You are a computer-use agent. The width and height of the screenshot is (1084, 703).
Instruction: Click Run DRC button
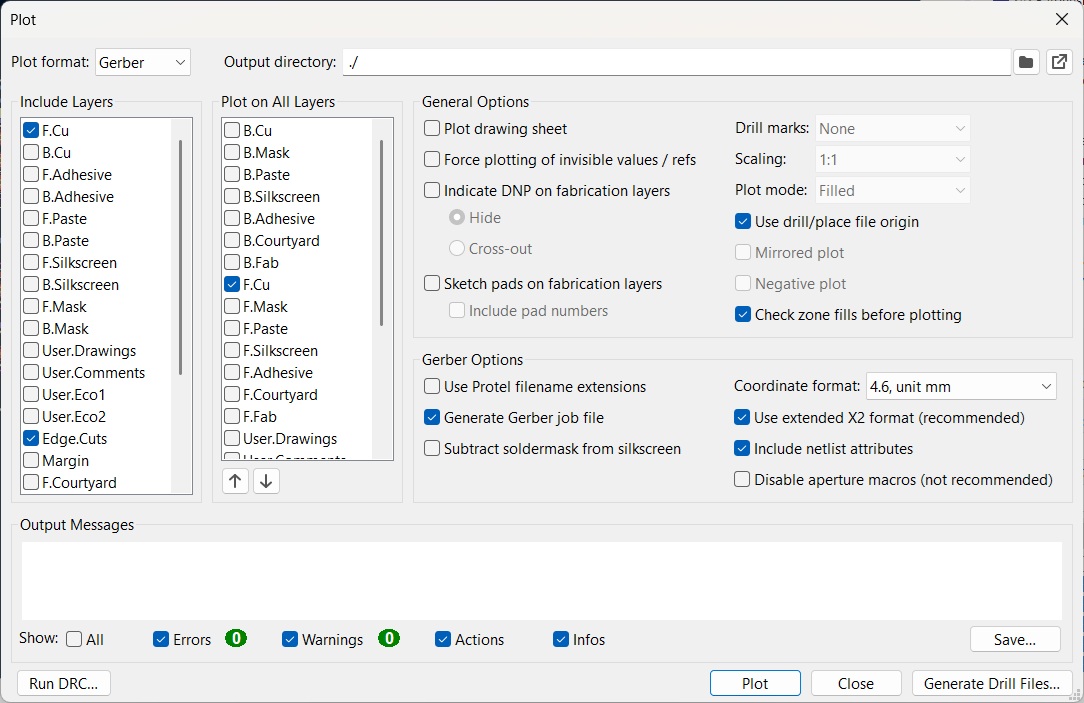pyautogui.click(x=64, y=684)
